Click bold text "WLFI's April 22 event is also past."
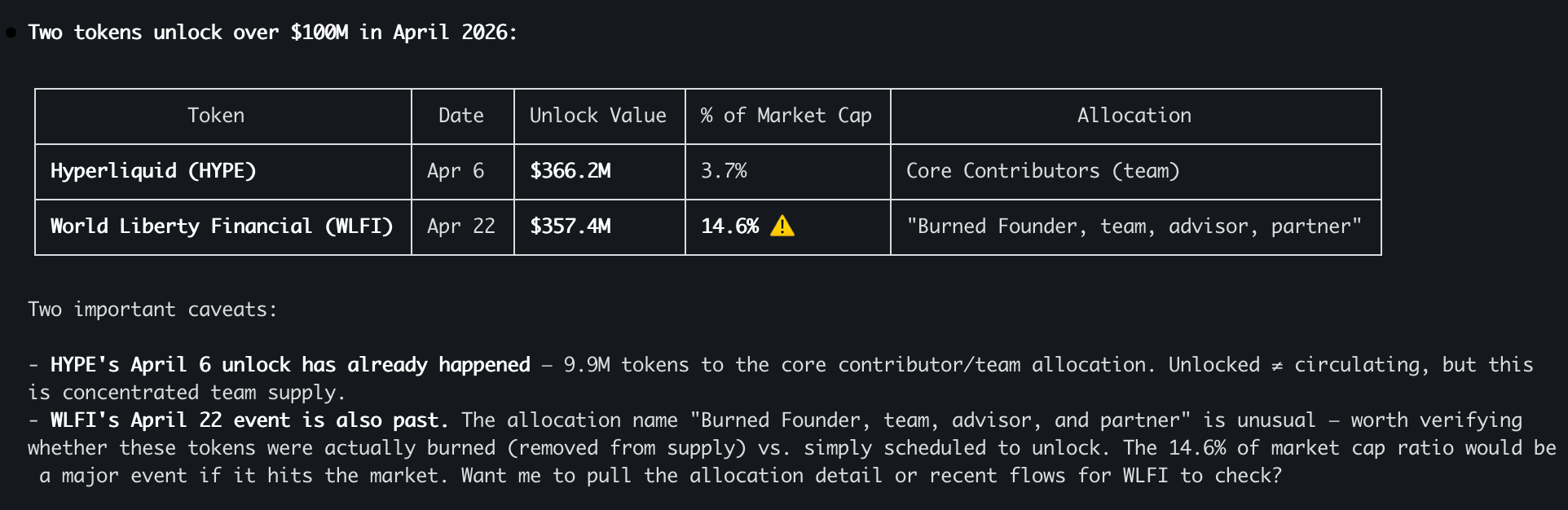The image size is (1568, 510). click(x=249, y=420)
